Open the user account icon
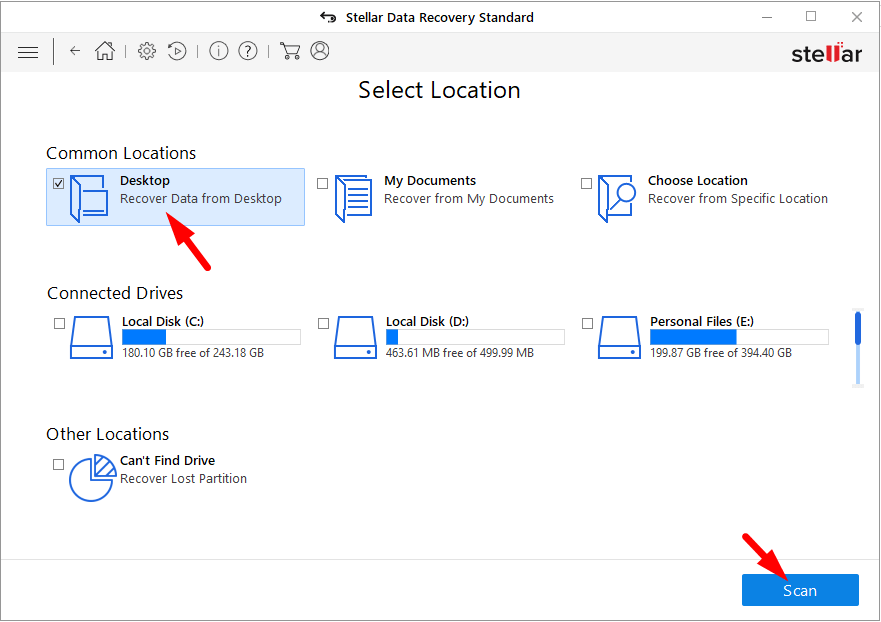The image size is (881, 622). pos(320,51)
